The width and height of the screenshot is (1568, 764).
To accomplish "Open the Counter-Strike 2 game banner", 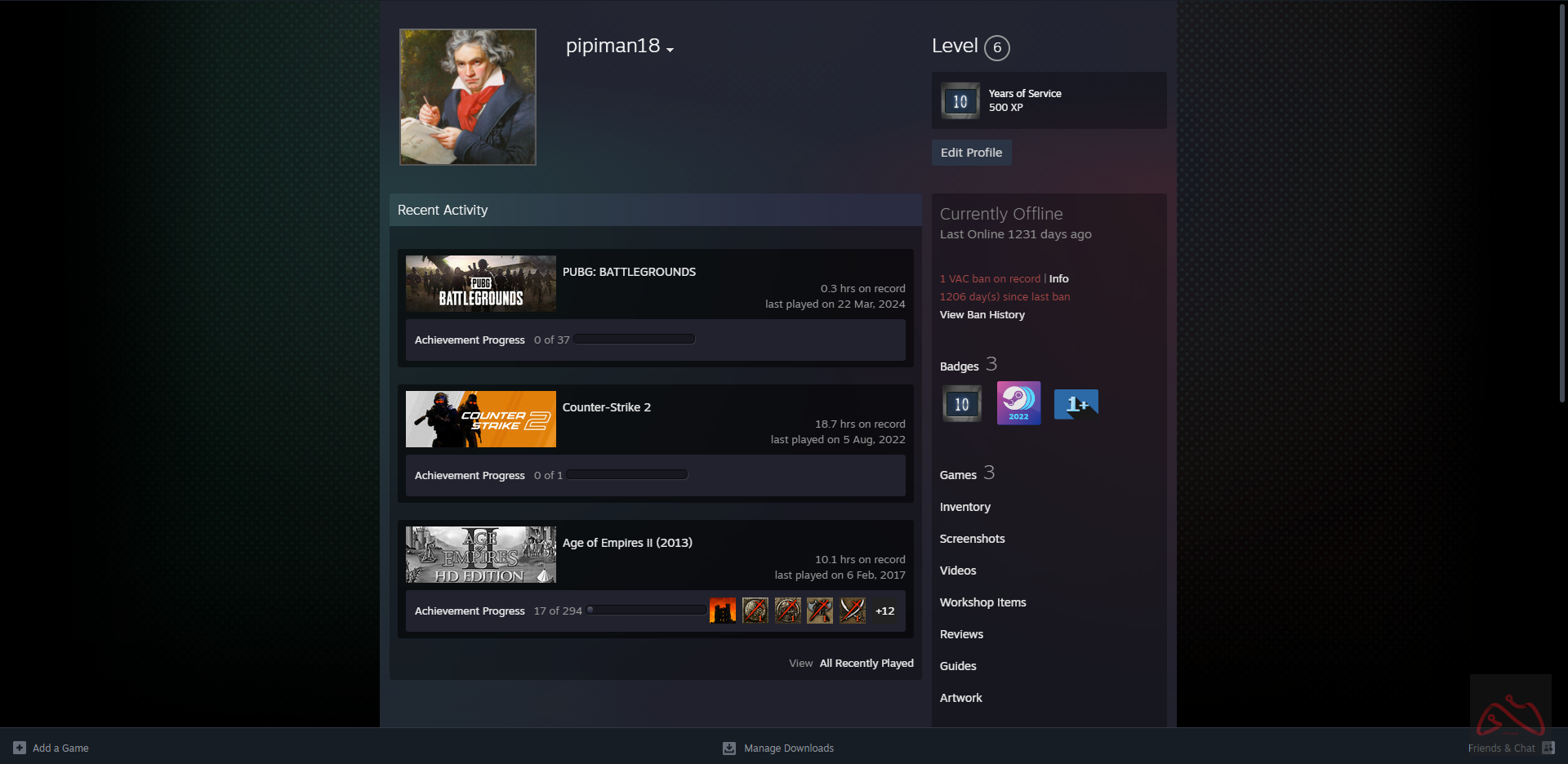I will click(x=481, y=419).
